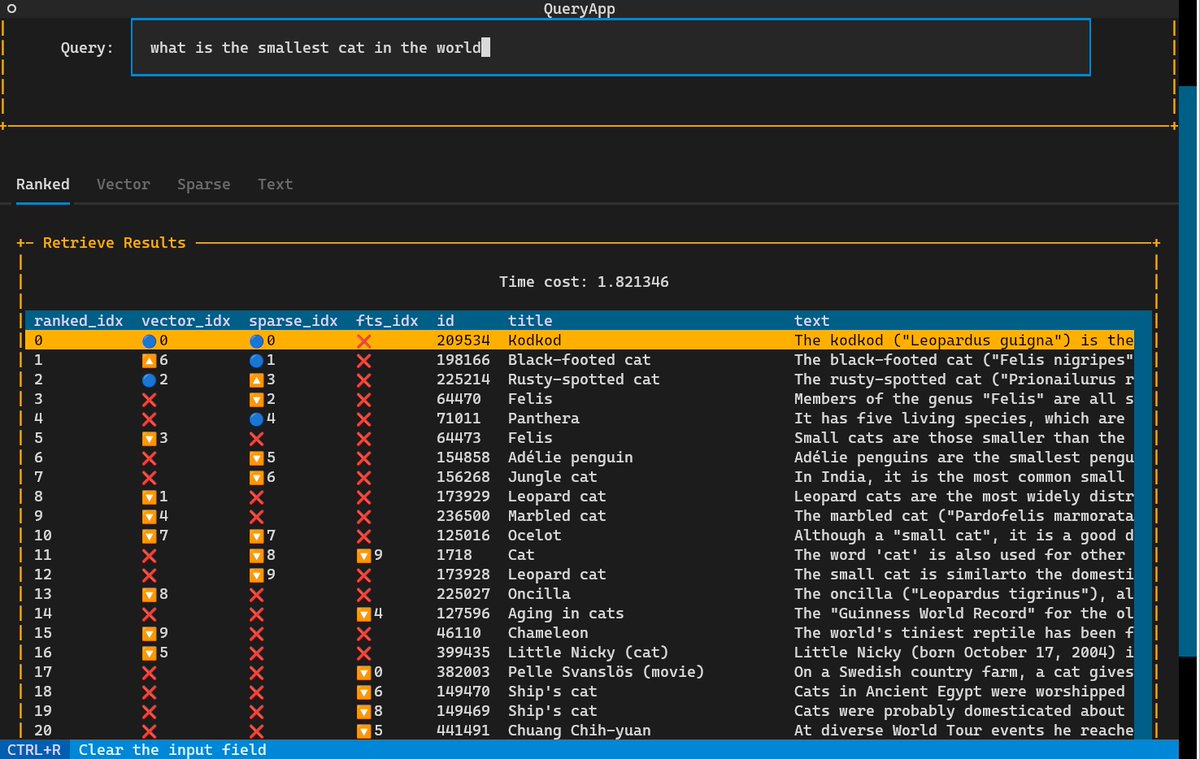
Task: Click the down-arrow sparse_idx 2 in the Felis 64470 row
Action: (261, 399)
